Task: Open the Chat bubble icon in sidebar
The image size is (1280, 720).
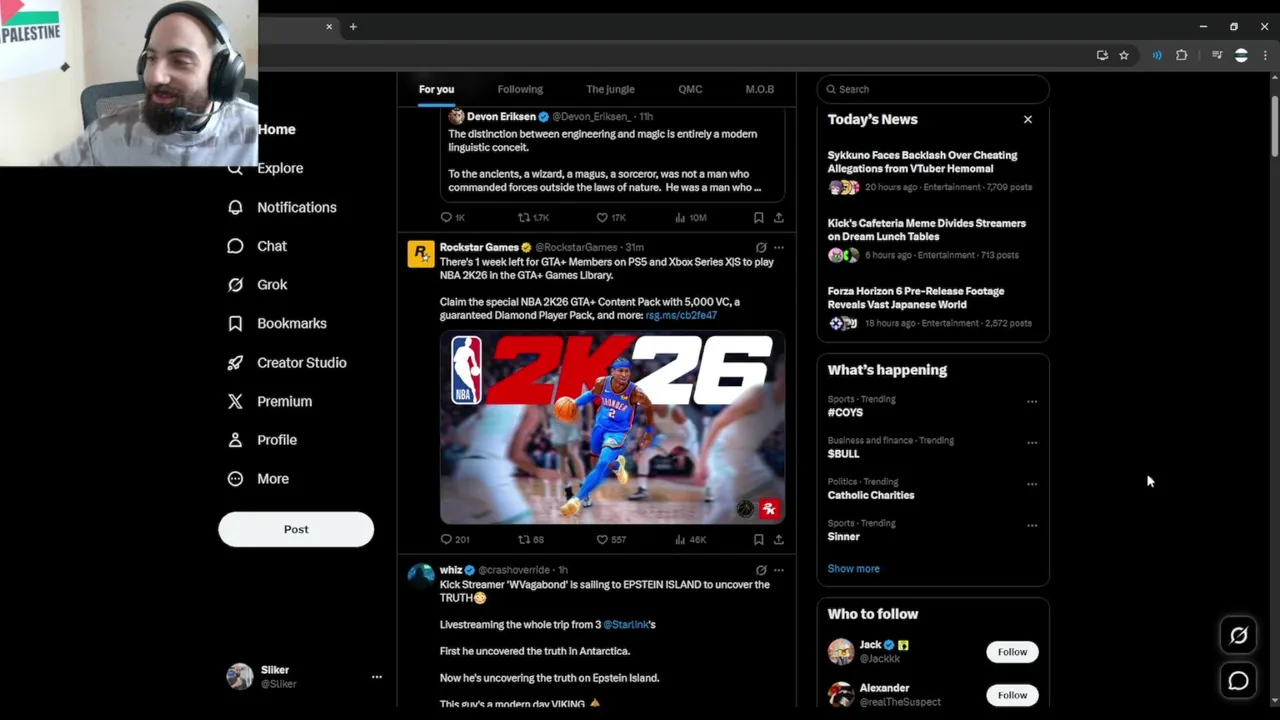Action: [235, 246]
